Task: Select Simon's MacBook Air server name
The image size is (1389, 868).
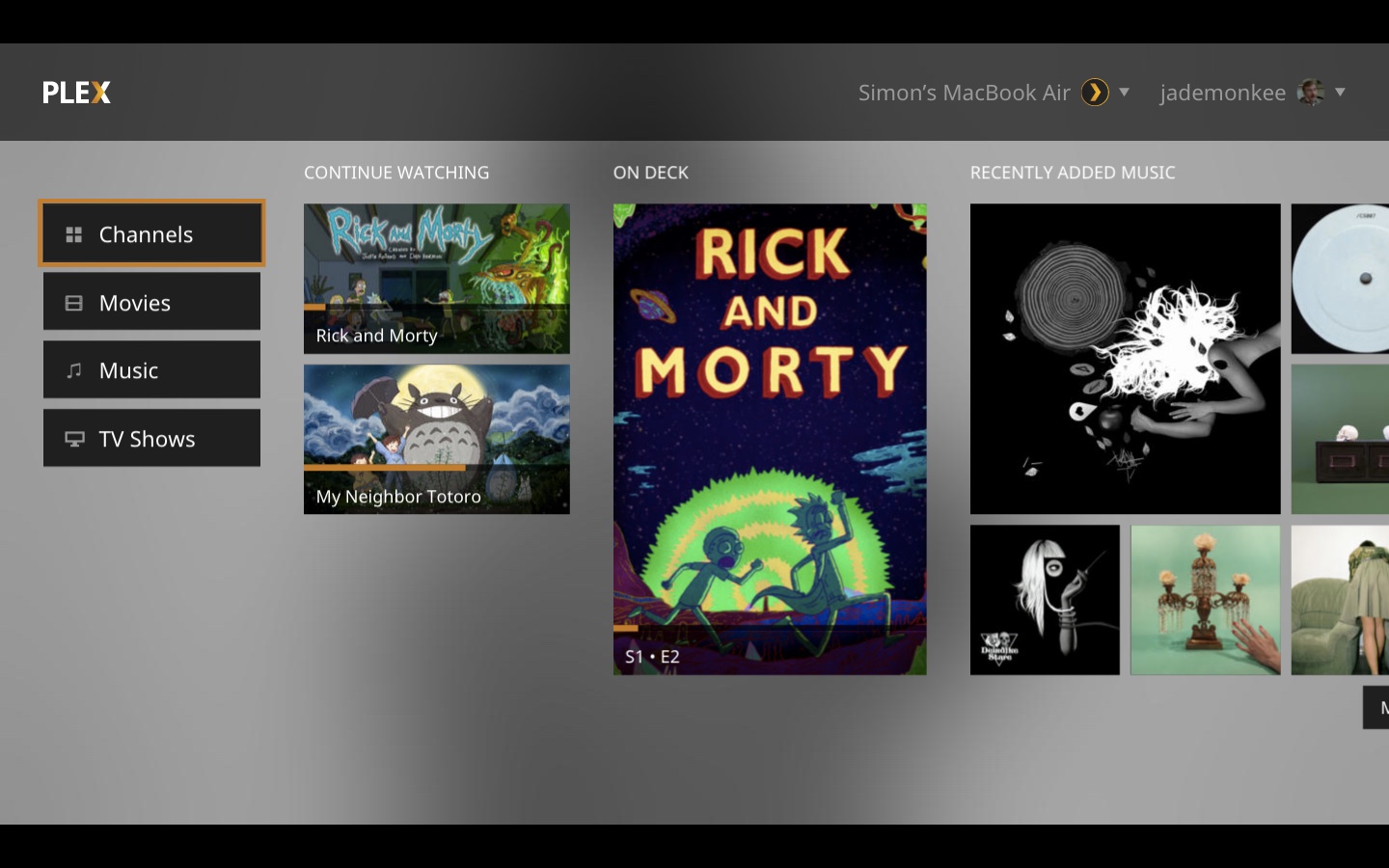Action: (964, 93)
